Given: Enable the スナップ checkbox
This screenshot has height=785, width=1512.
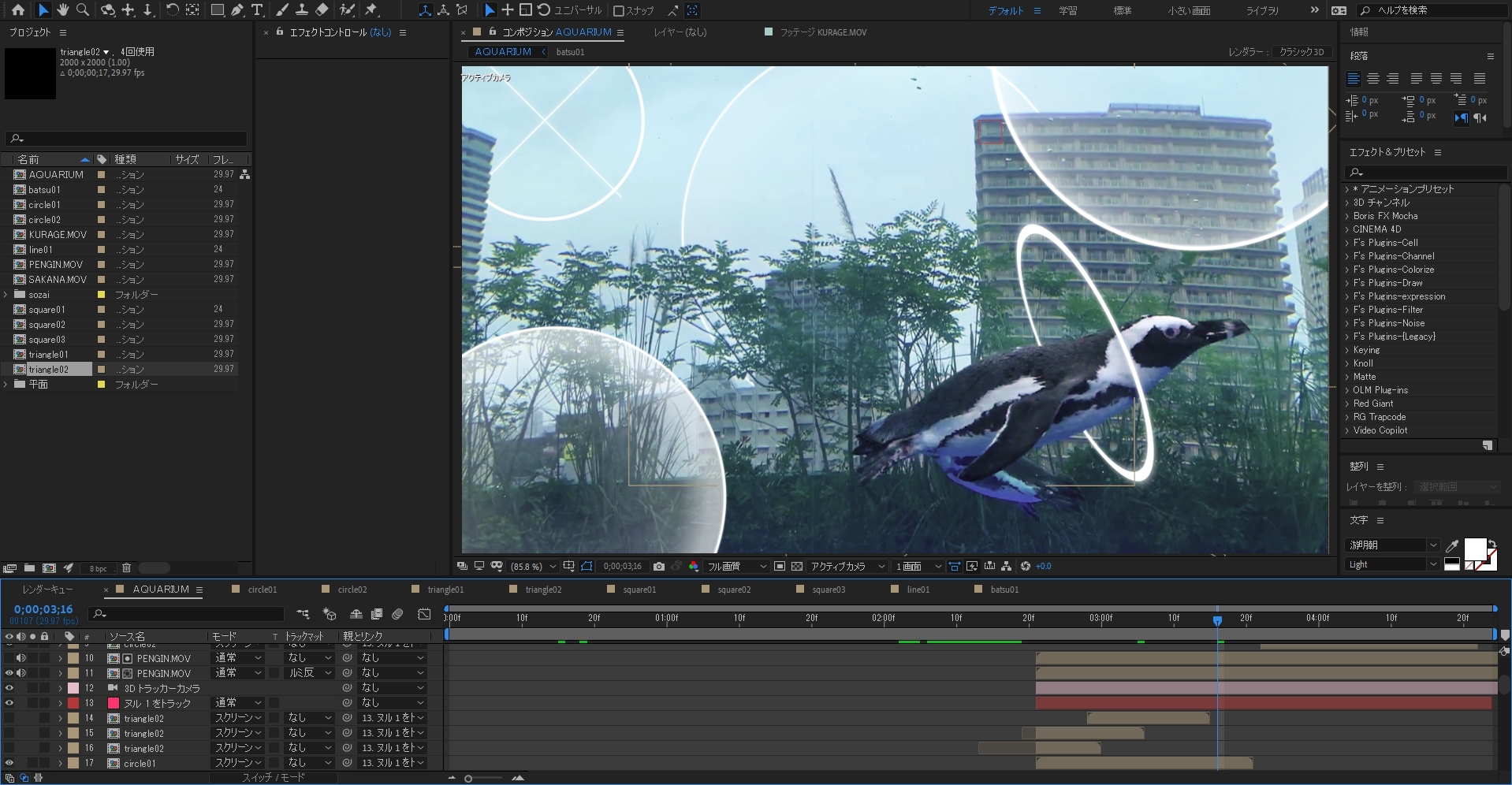Looking at the screenshot, I should click(x=619, y=11).
